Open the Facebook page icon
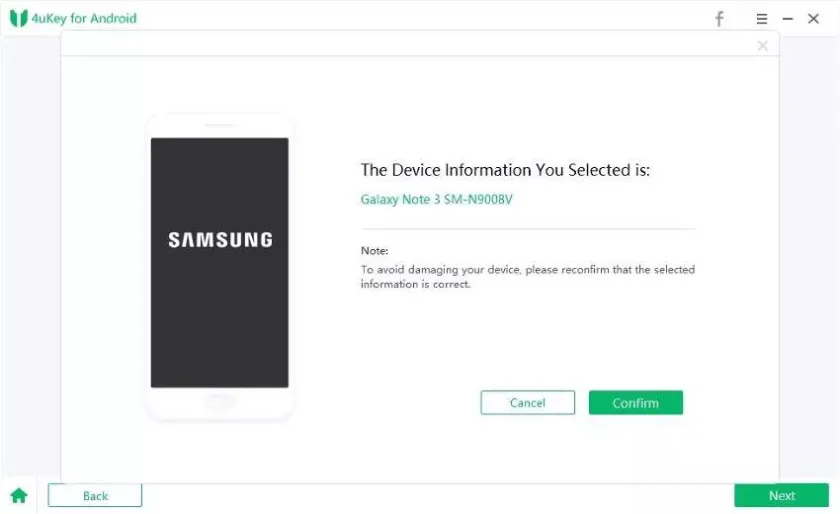840x514 pixels. [x=719, y=19]
